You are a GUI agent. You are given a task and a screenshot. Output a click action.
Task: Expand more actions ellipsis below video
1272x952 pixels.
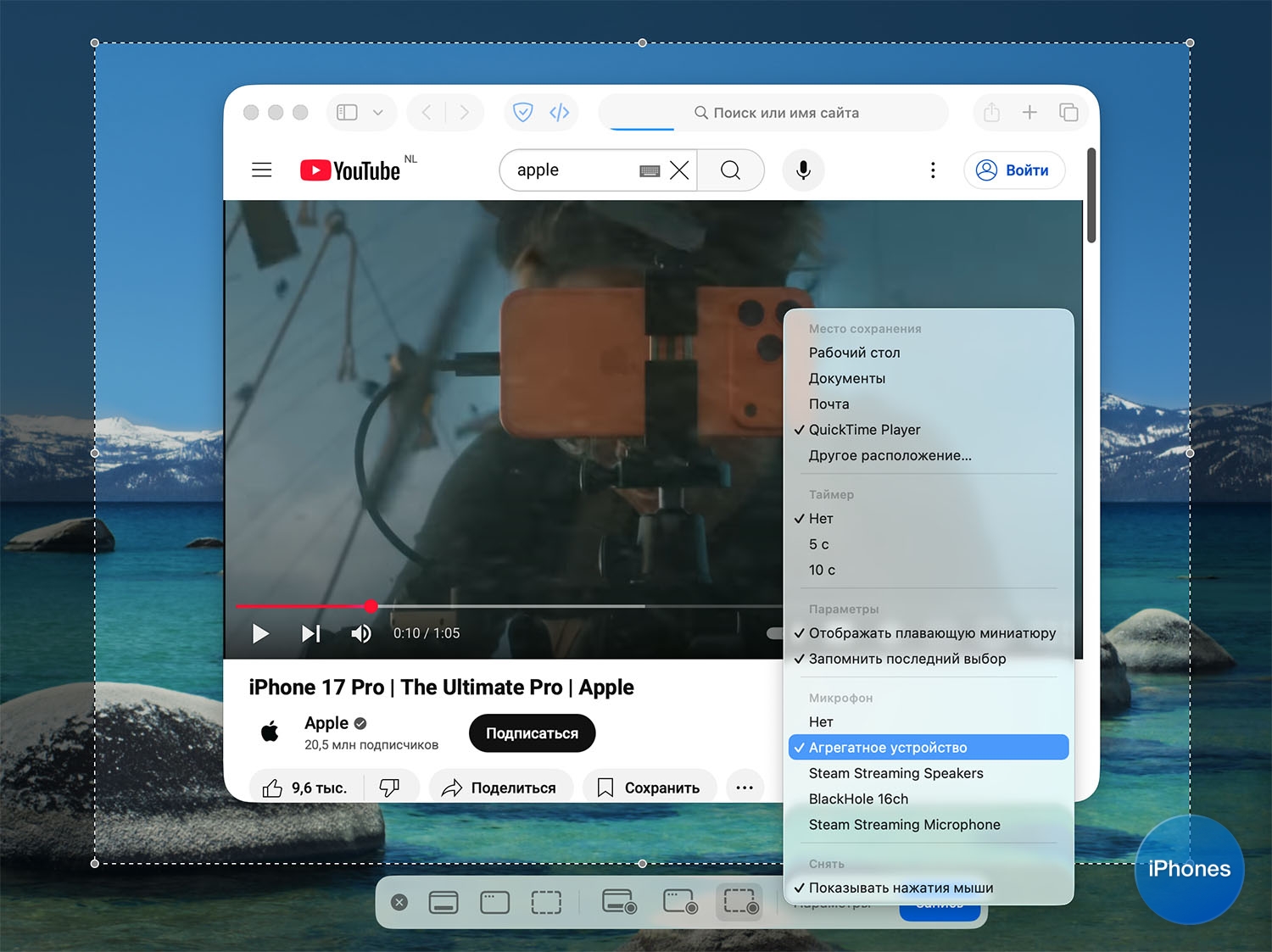point(745,788)
